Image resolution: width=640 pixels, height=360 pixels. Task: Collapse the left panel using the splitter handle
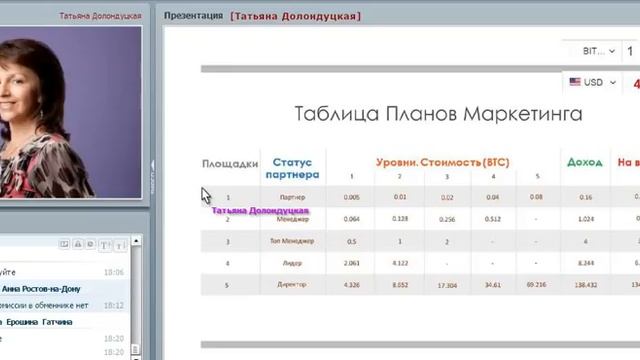tap(153, 177)
